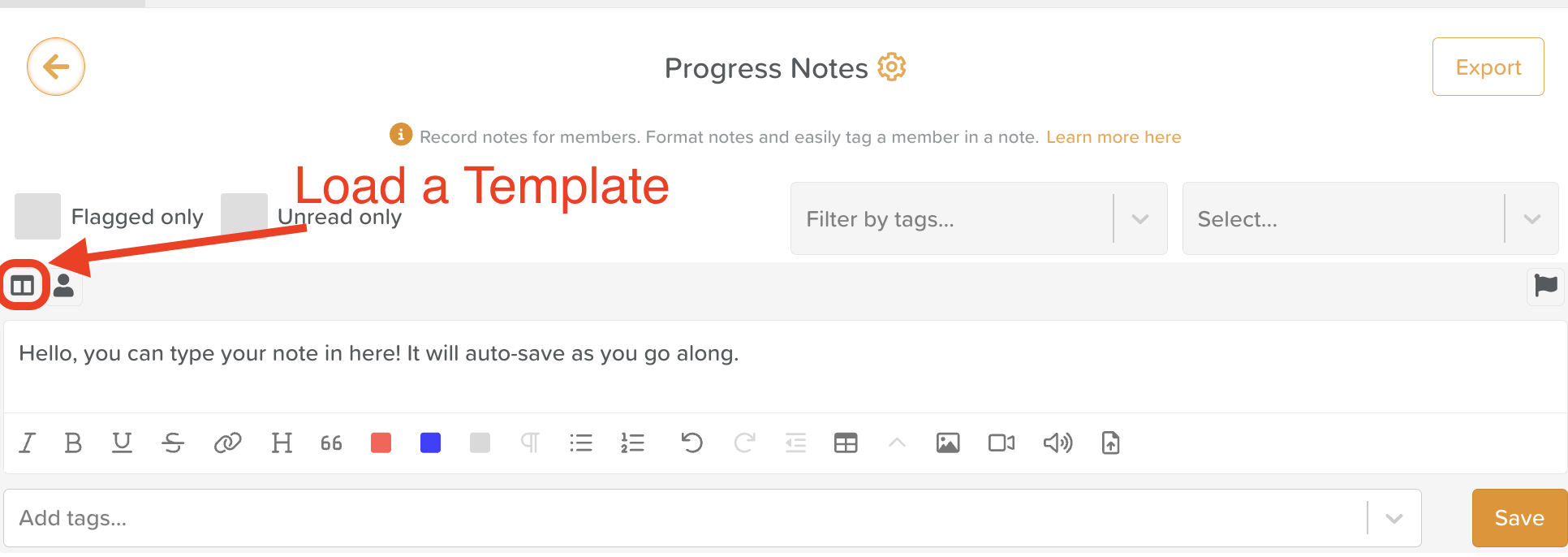
Task: Enable the Unread only checkbox
Action: tap(243, 217)
